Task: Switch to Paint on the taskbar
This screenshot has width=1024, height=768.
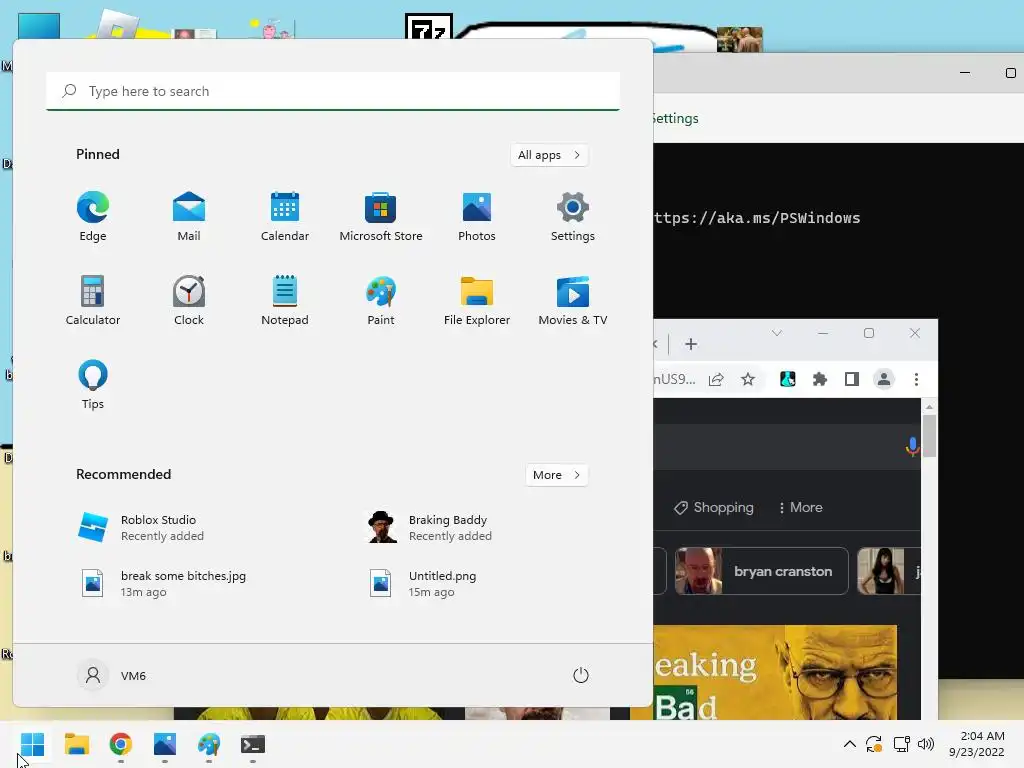Action: 209,744
